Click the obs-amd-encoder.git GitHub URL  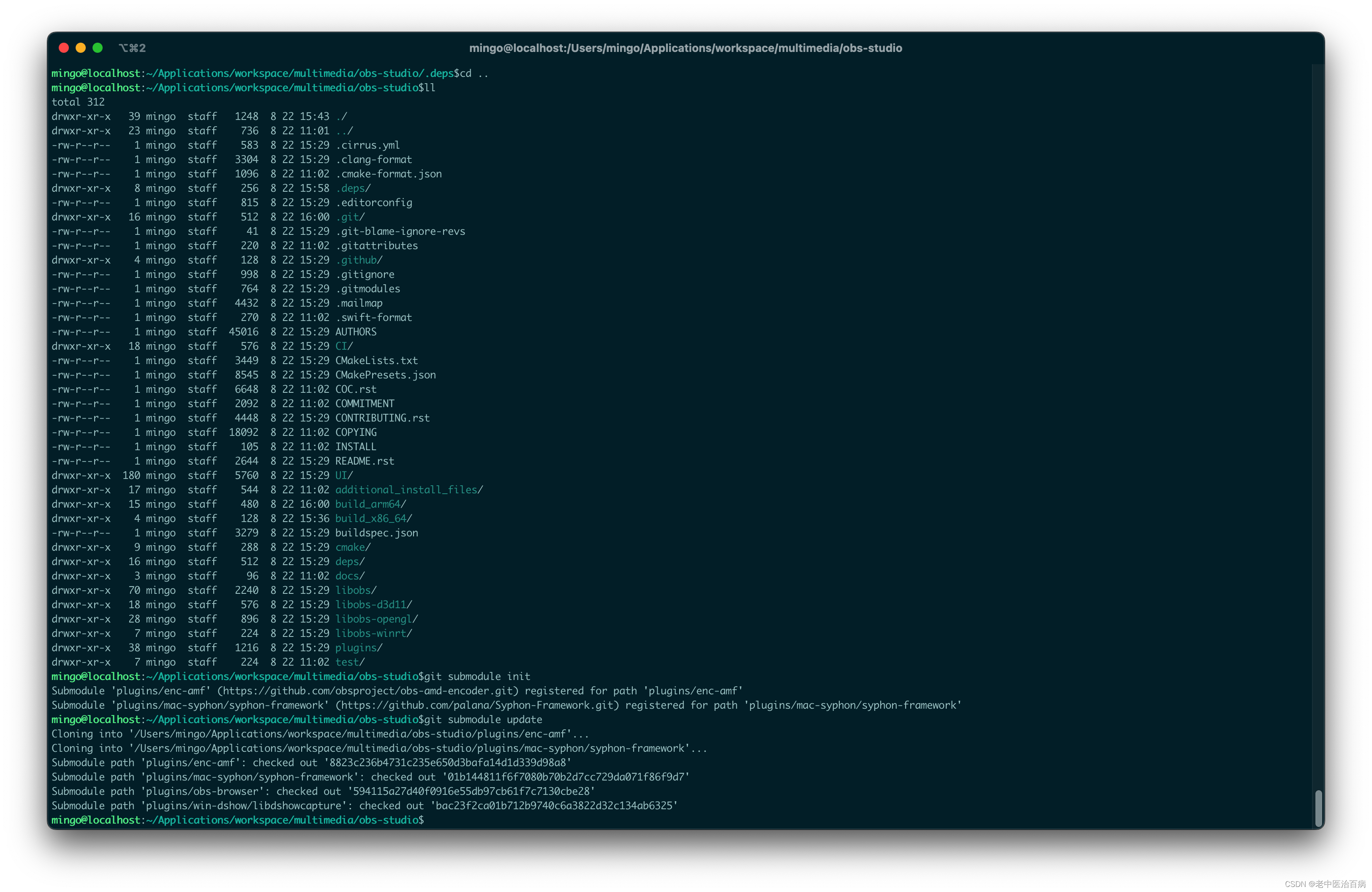(368, 691)
